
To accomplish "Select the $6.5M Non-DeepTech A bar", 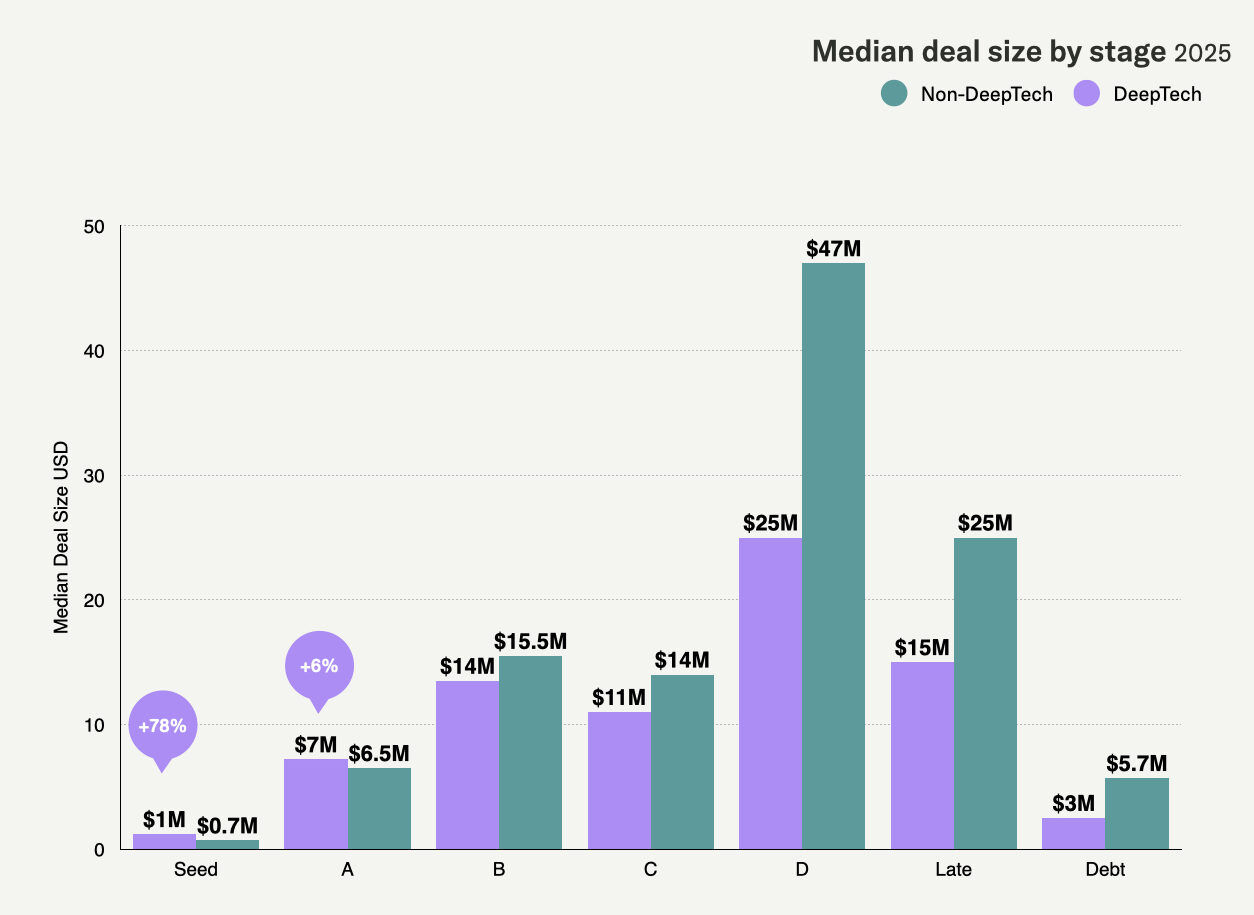I will 379,808.
